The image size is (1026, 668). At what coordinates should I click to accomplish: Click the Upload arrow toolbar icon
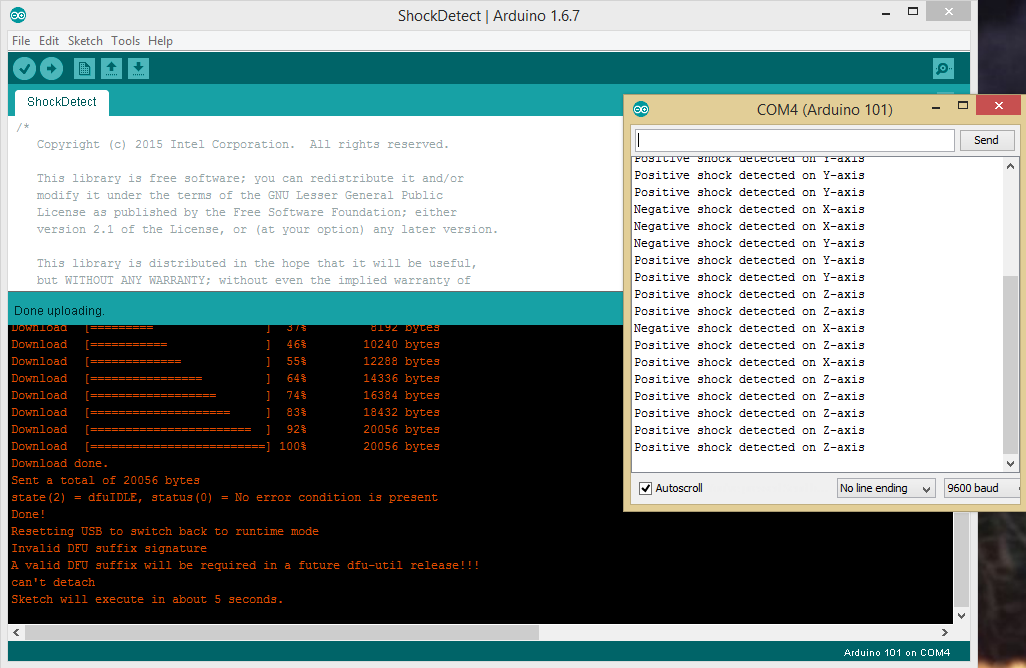(x=52, y=68)
